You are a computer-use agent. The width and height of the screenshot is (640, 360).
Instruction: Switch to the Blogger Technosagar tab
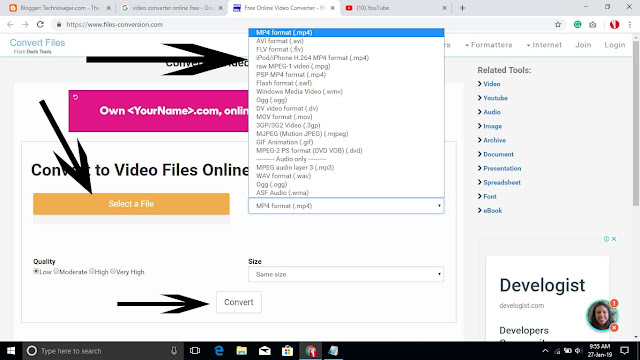click(60, 8)
